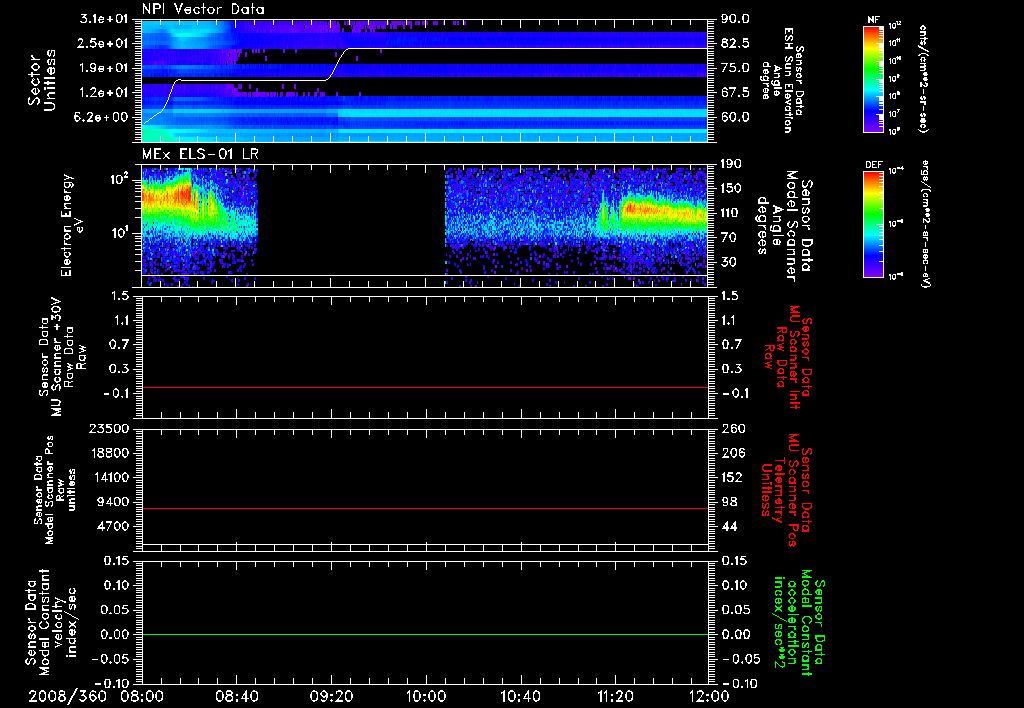Click the green "Model Constant acceleration" label
The width and height of the screenshot is (1024, 708).
[799, 624]
